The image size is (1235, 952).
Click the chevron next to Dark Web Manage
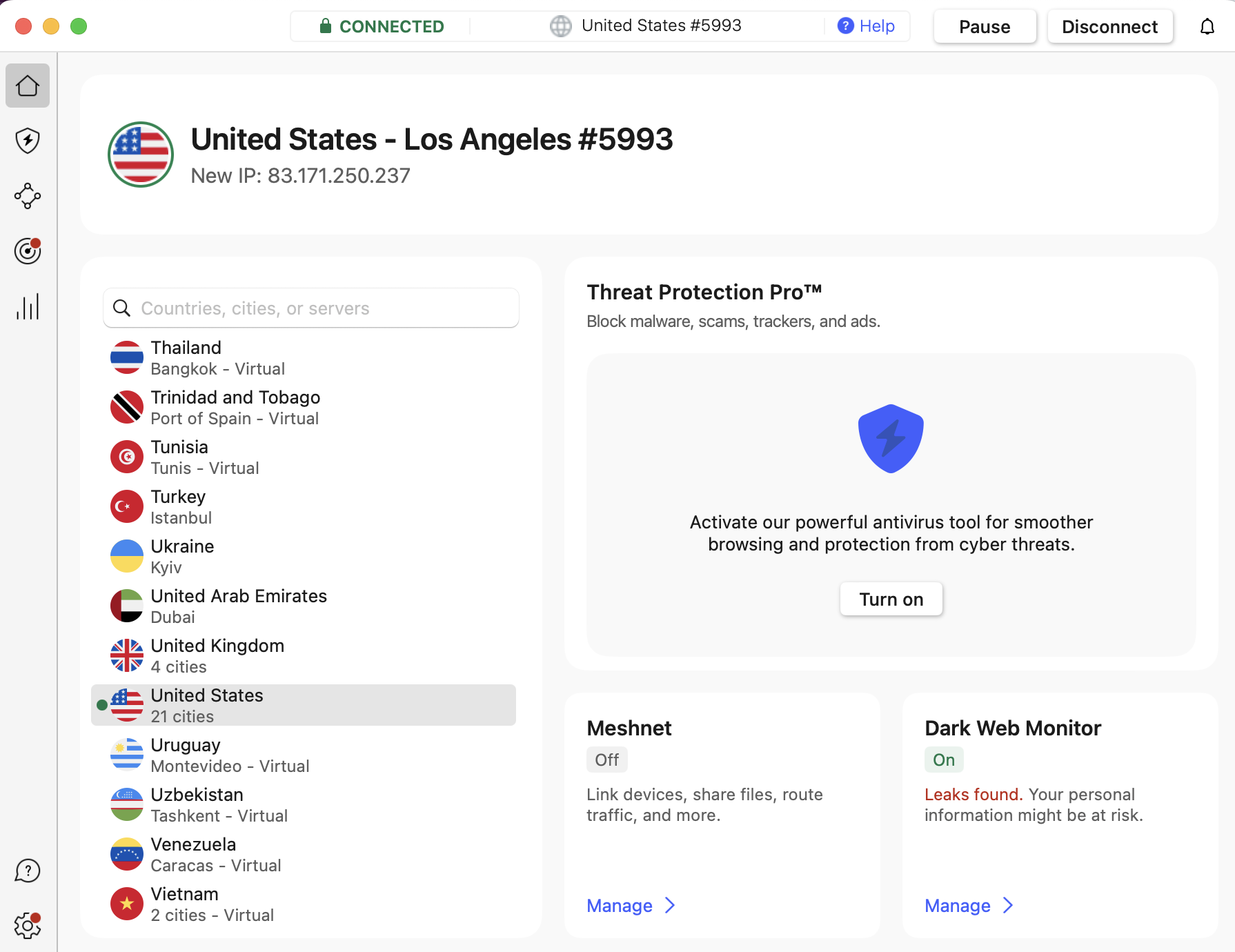point(1008,905)
